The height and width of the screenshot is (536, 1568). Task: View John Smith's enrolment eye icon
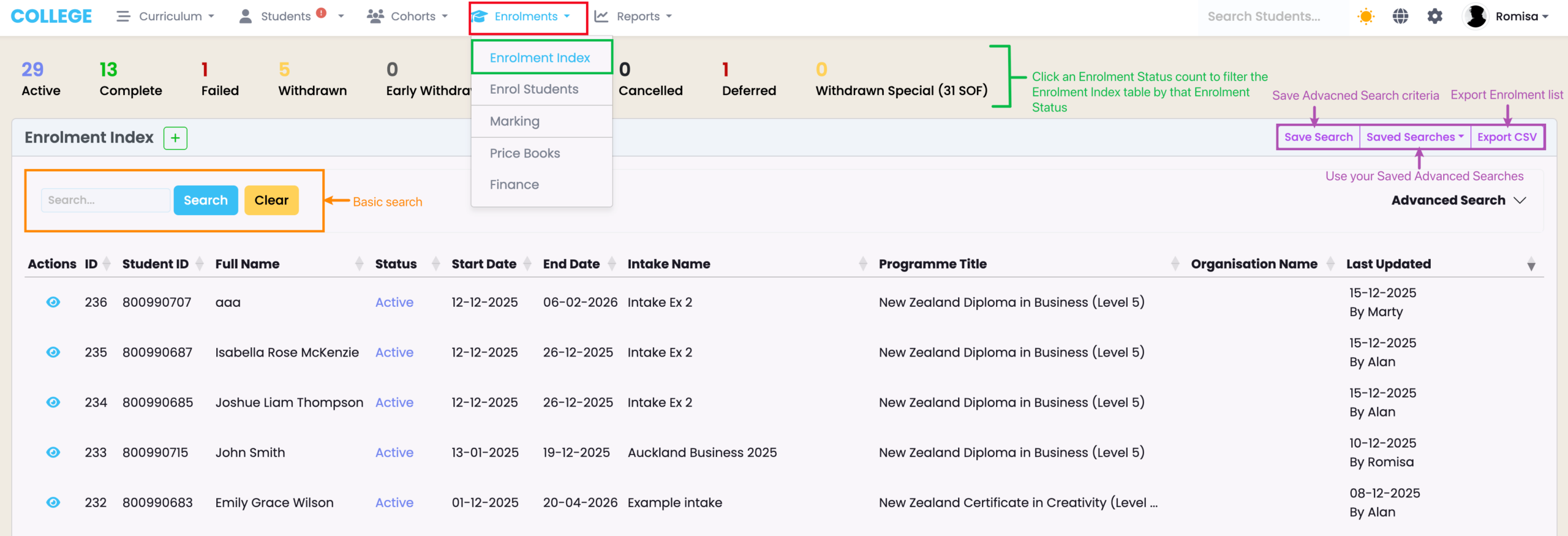click(53, 452)
